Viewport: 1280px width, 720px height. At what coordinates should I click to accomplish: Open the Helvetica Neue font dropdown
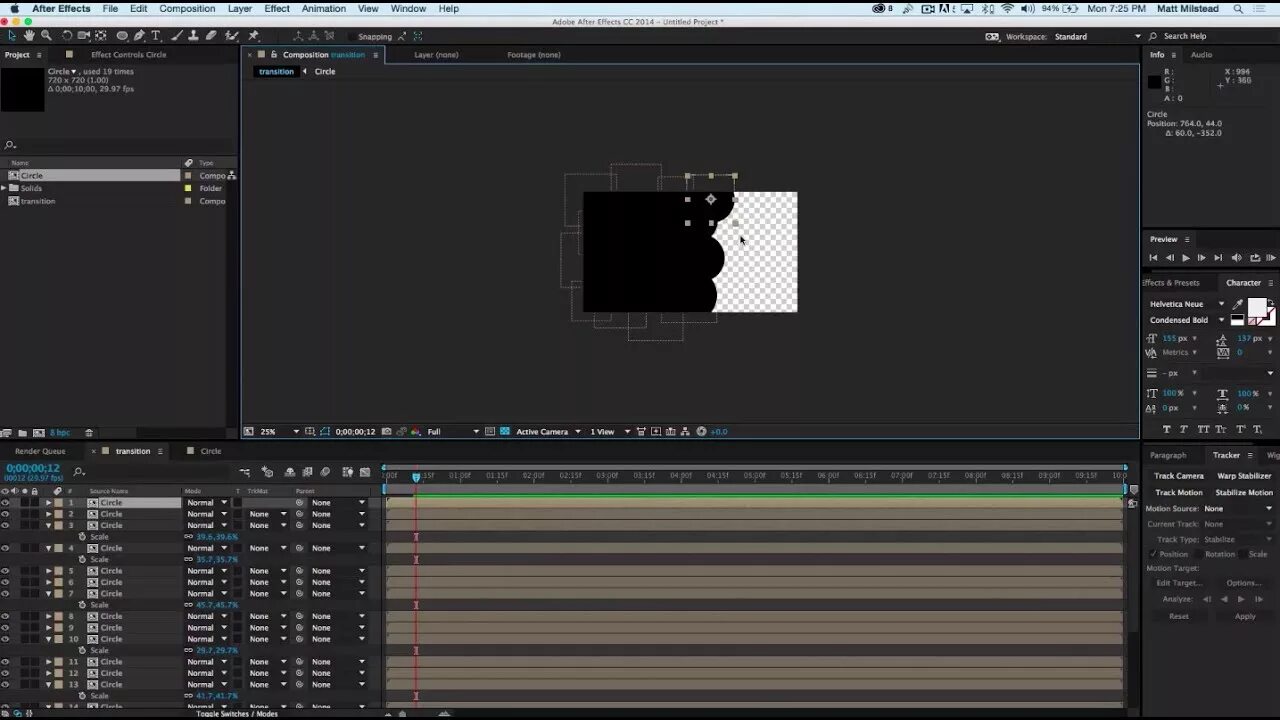[x=1187, y=304]
